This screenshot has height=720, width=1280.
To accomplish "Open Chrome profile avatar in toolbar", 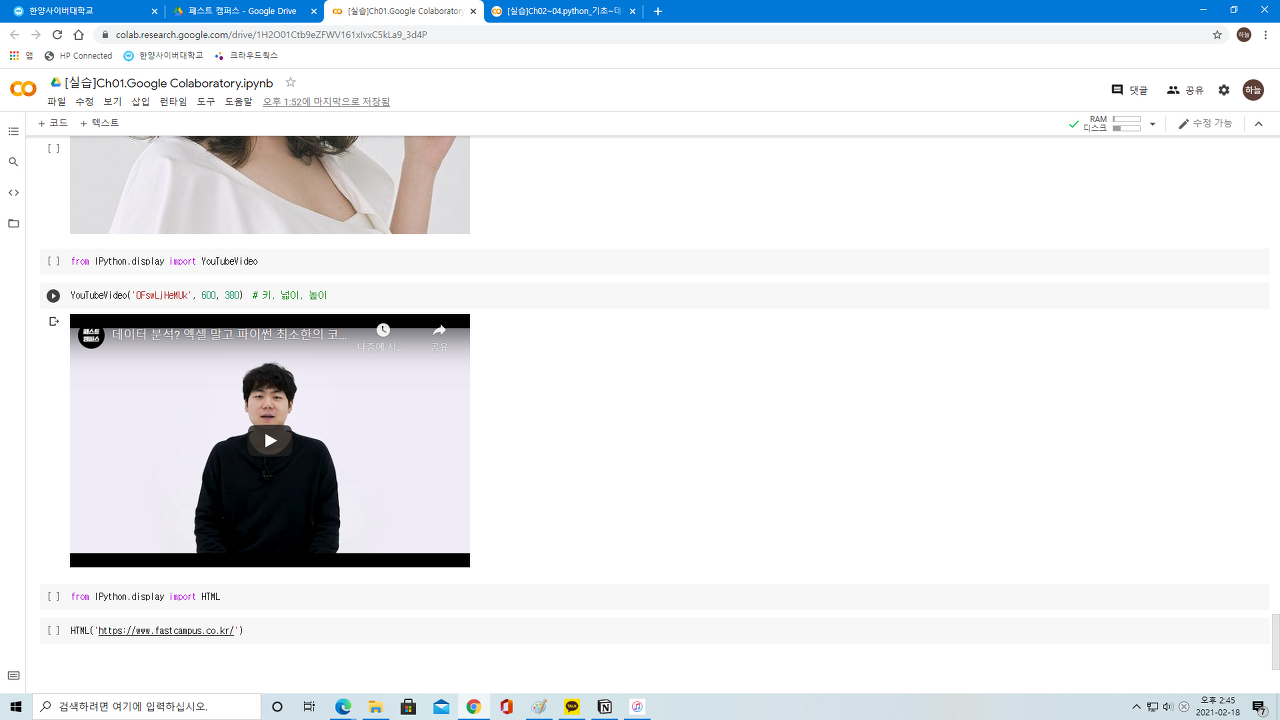I will pos(1244,34).
